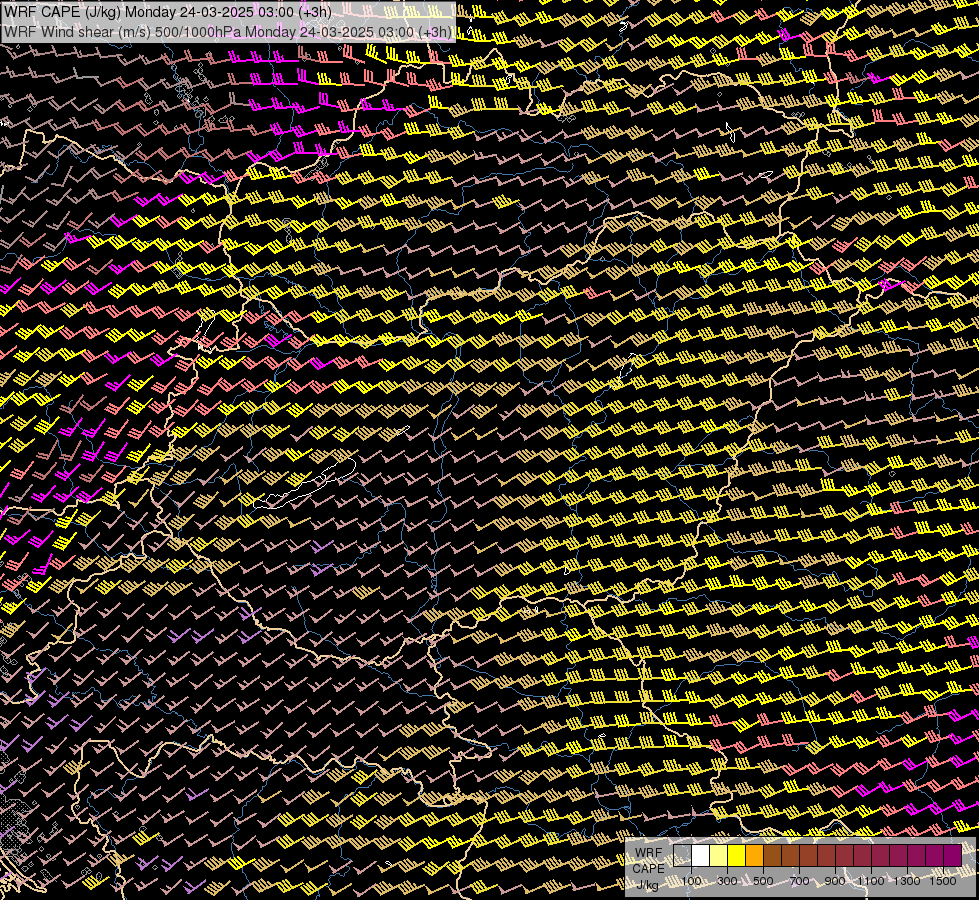
Task: Click the legend value 700
Action: point(799,881)
